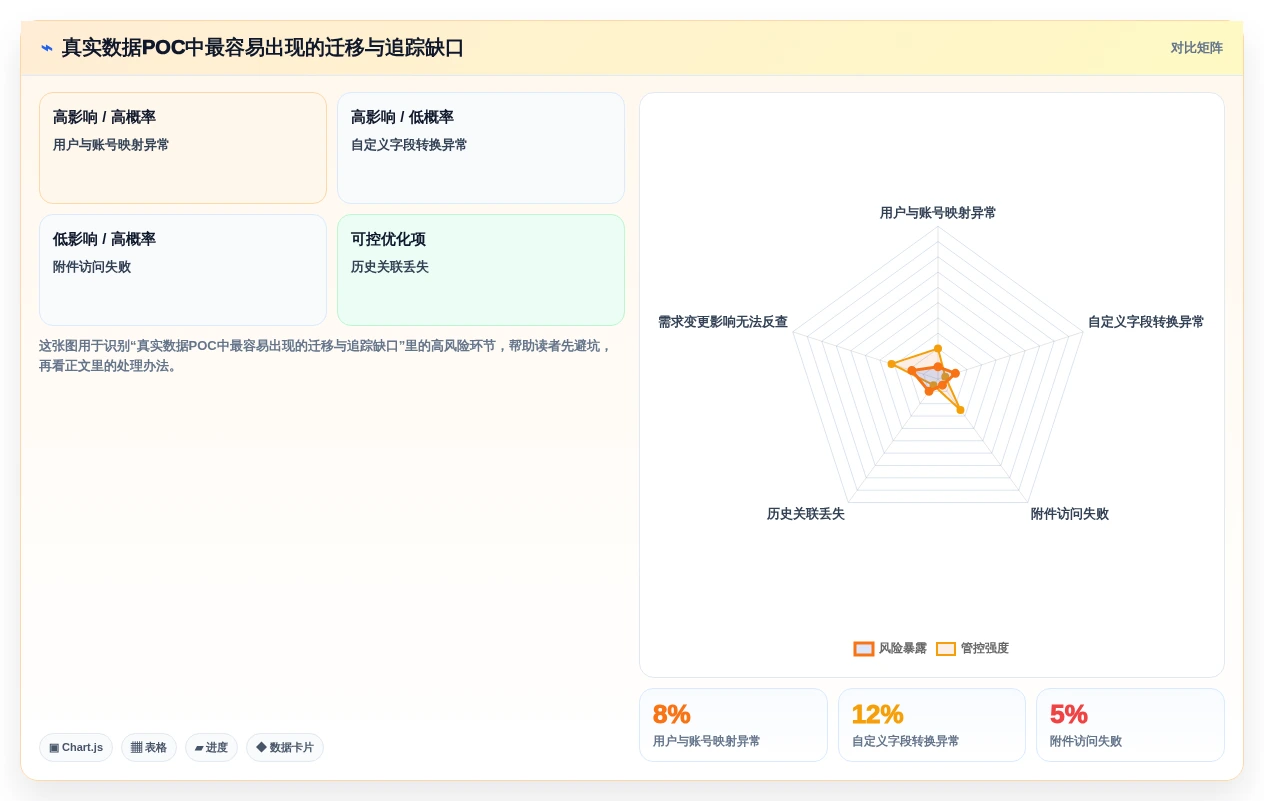Click the lightning icon beside the title
The width and height of the screenshot is (1264, 801).
[47, 48]
